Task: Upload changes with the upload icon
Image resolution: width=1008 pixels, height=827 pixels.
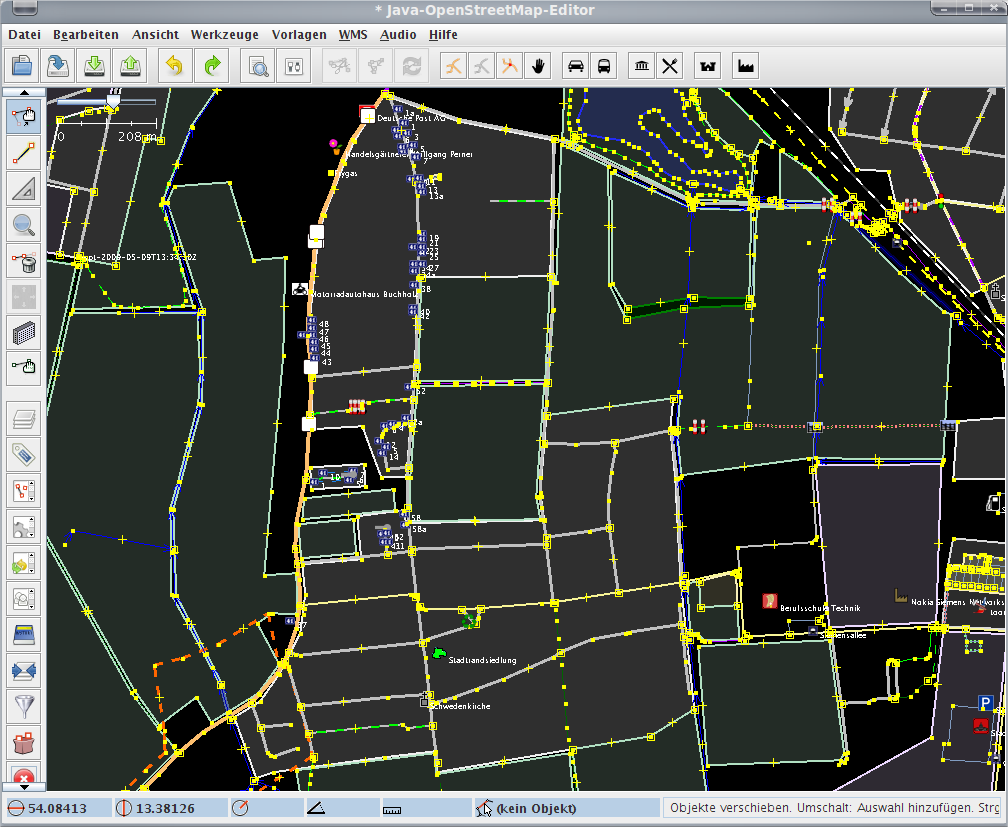Action: pyautogui.click(x=131, y=66)
